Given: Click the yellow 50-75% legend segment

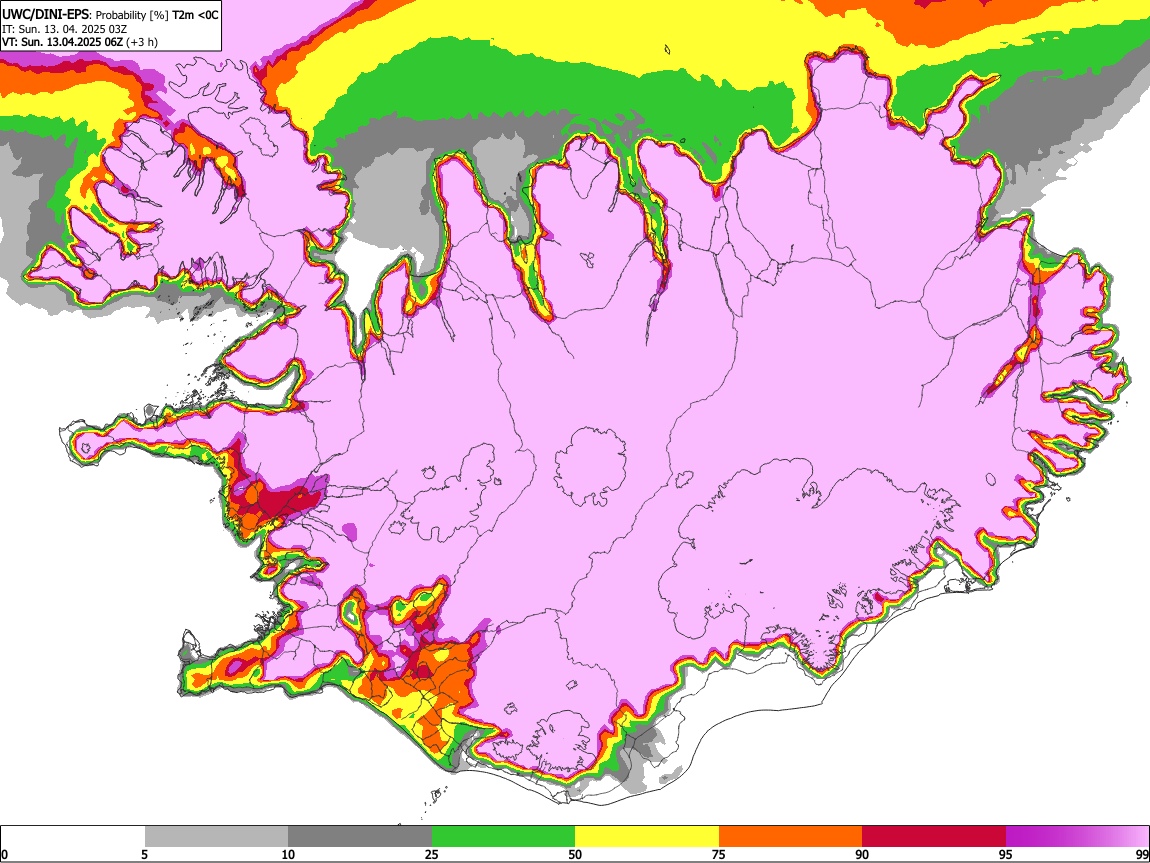Looking at the screenshot, I should (x=647, y=837).
